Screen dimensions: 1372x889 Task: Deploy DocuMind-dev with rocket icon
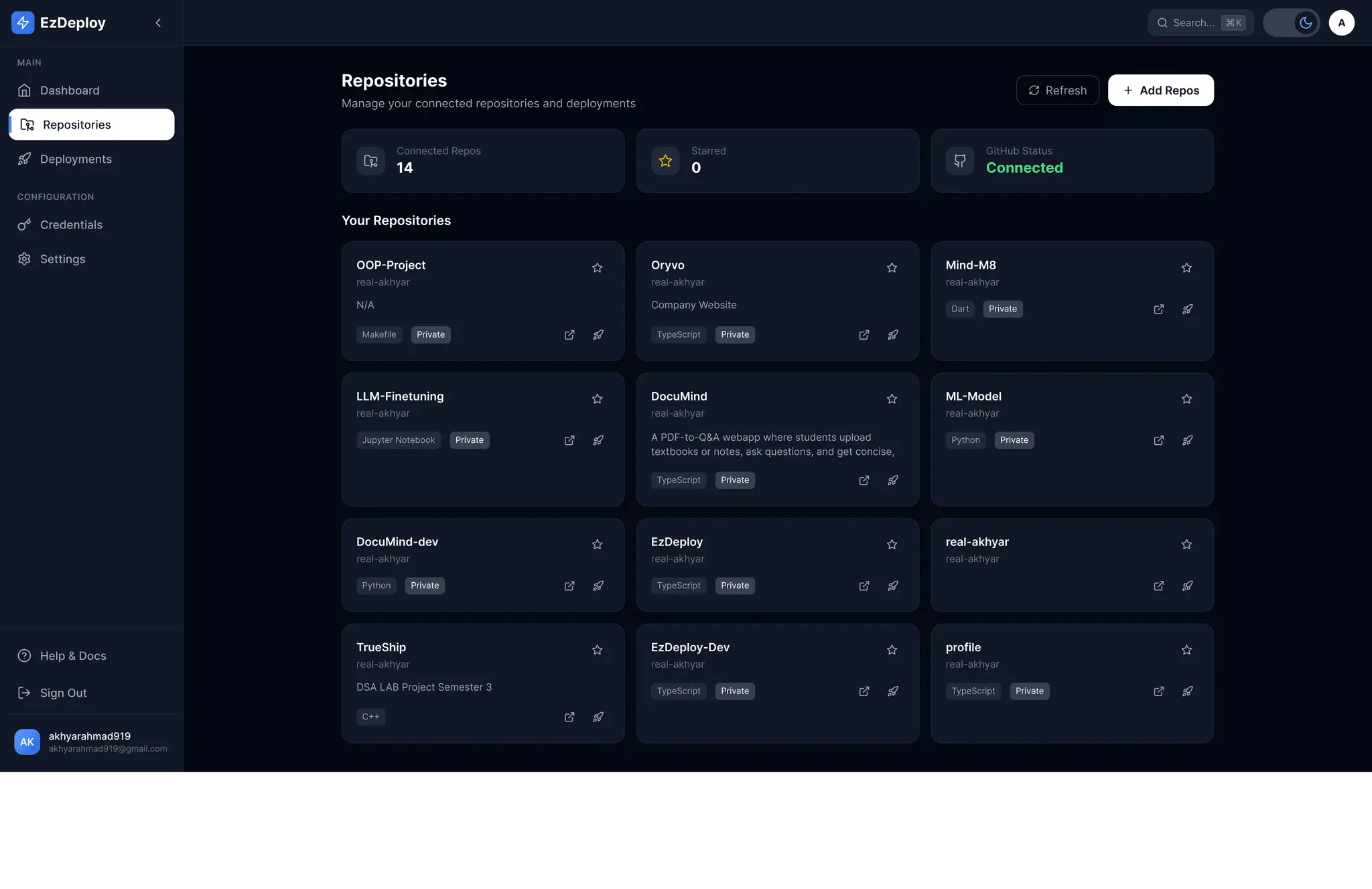[598, 586]
